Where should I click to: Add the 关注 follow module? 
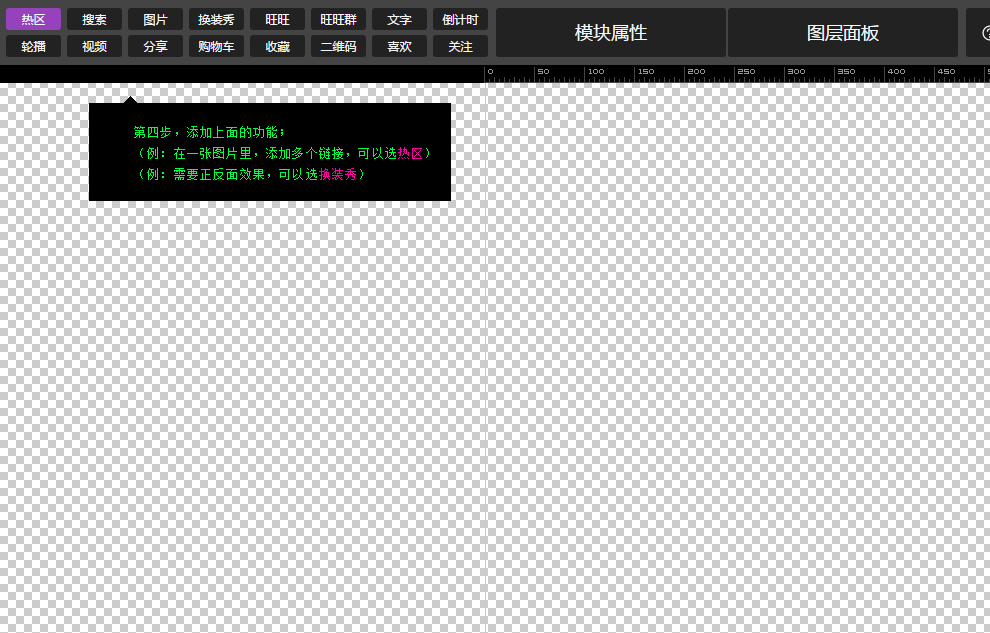point(460,46)
